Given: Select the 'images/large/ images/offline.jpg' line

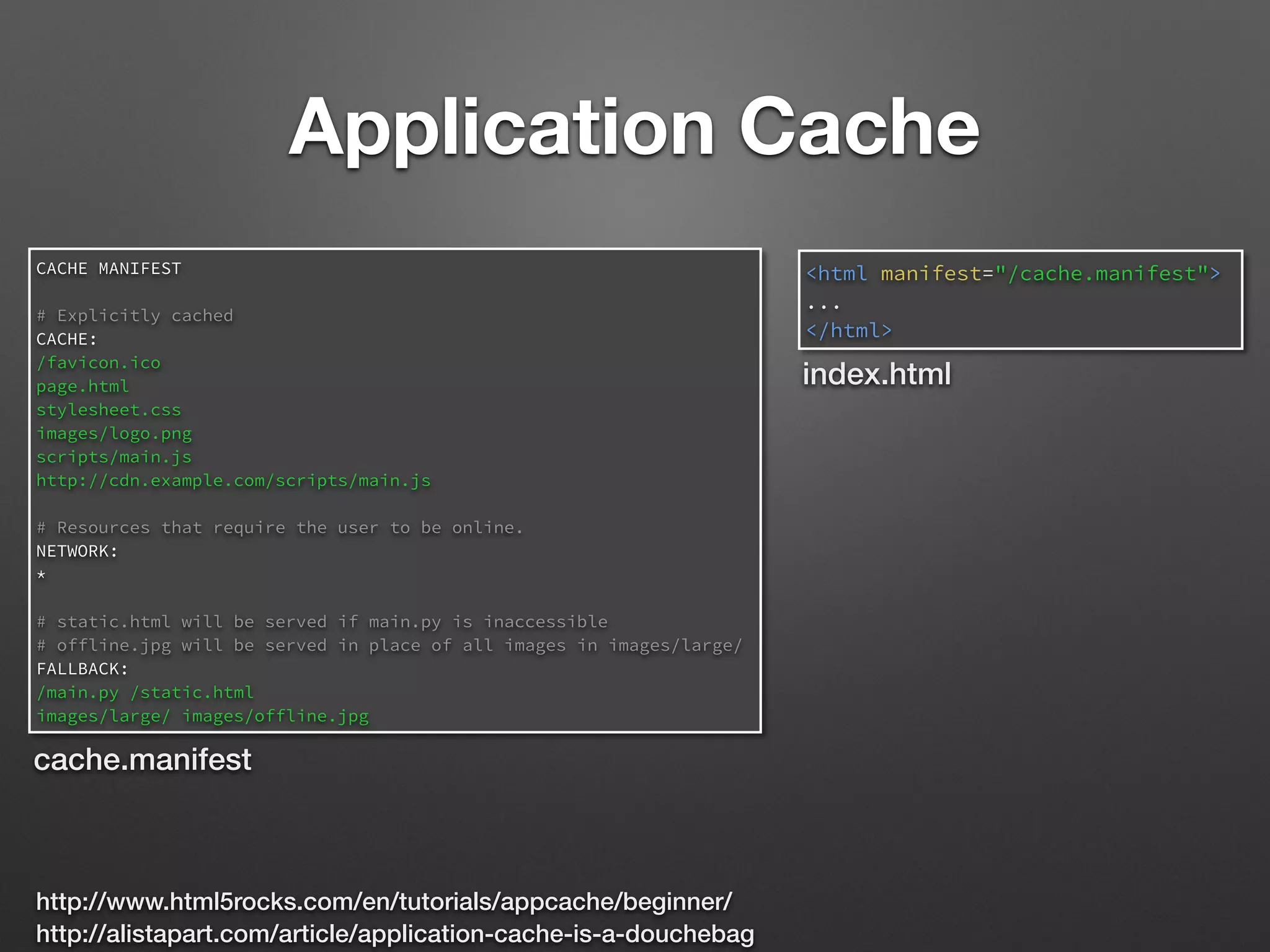Looking at the screenshot, I should tap(202, 716).
